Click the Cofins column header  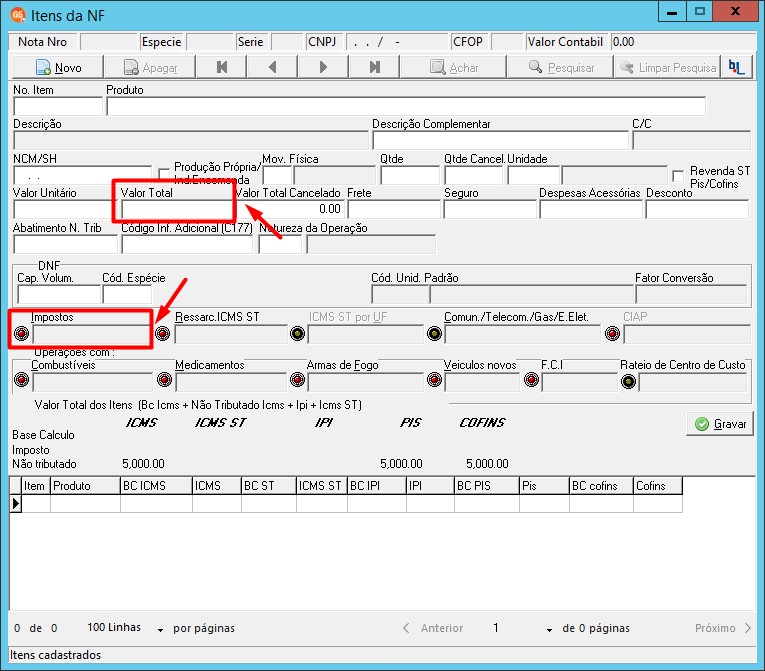point(658,486)
